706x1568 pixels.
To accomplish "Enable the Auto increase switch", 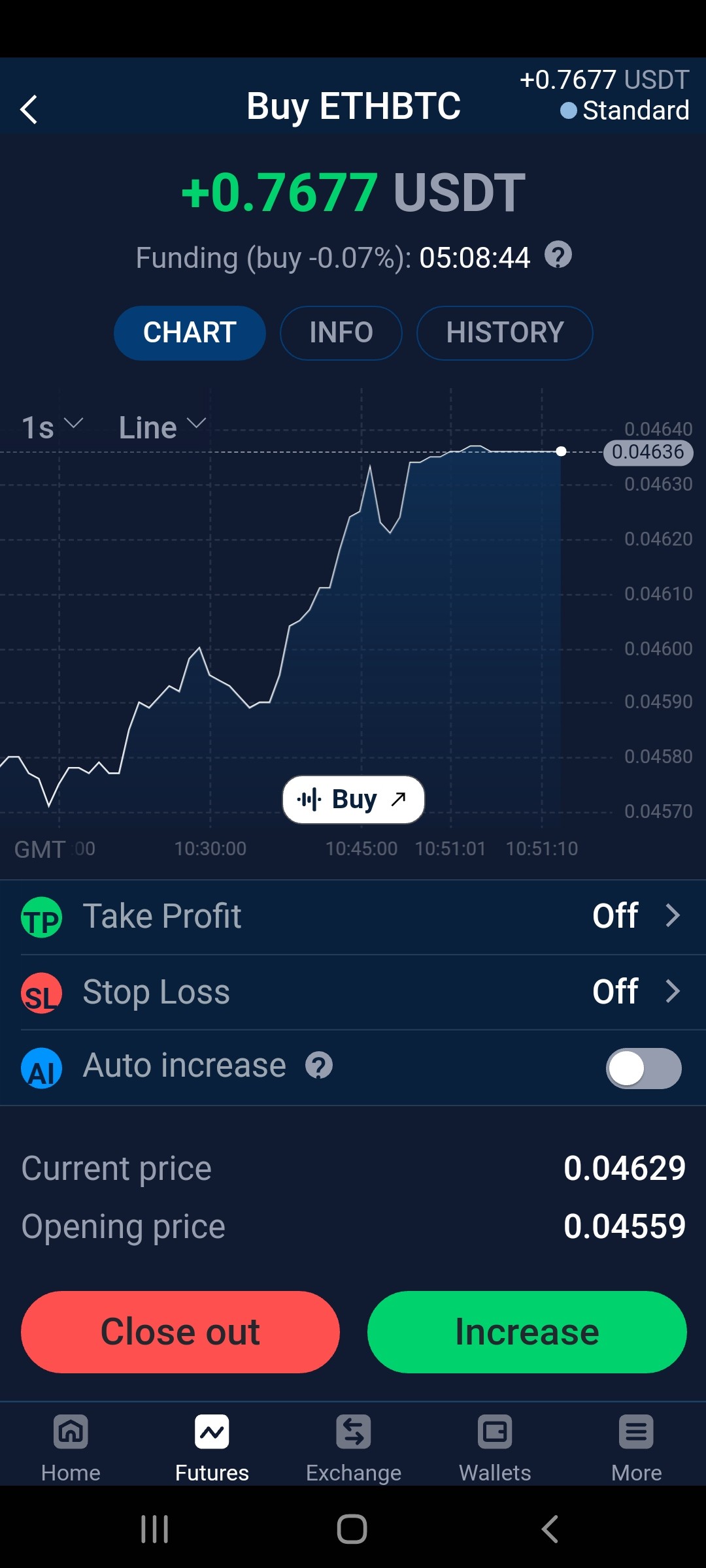I will (x=644, y=1068).
